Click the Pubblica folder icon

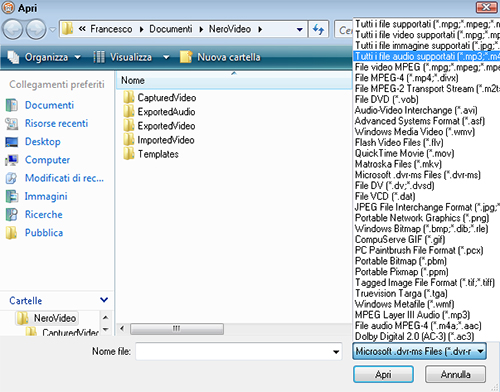12,233
